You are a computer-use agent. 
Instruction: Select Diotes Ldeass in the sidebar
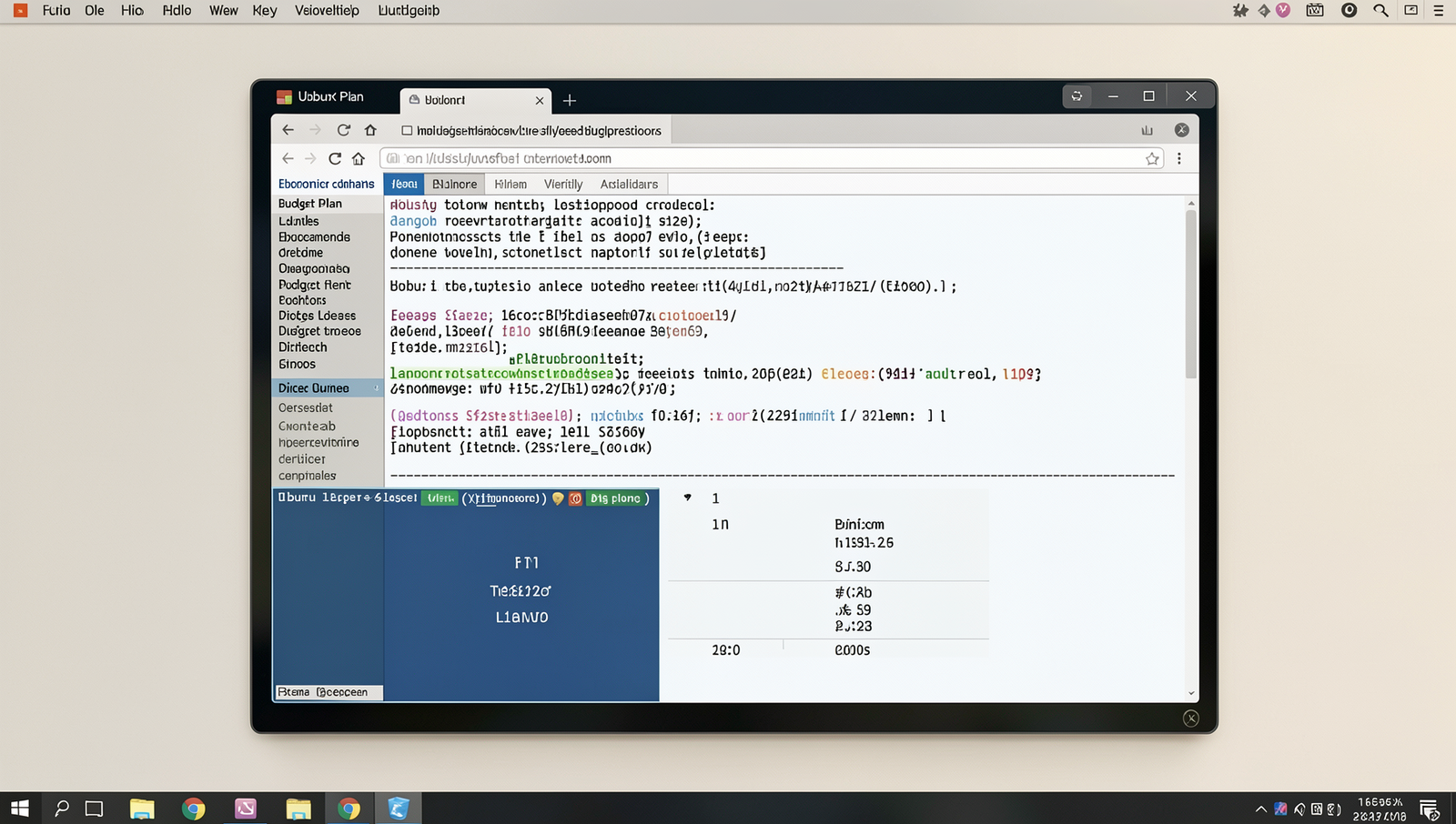click(317, 316)
